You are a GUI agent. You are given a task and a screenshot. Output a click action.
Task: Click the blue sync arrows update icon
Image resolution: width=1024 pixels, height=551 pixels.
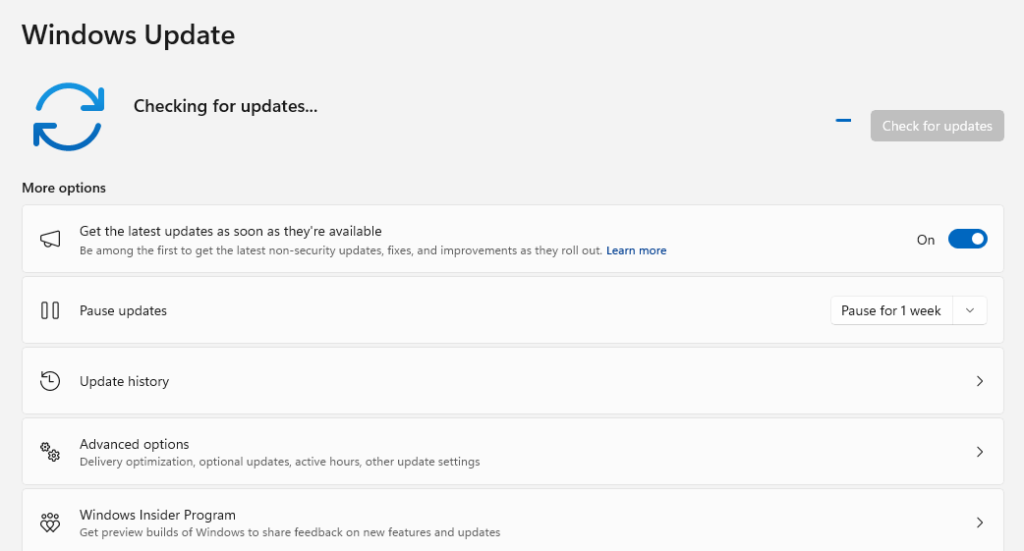(x=68, y=117)
